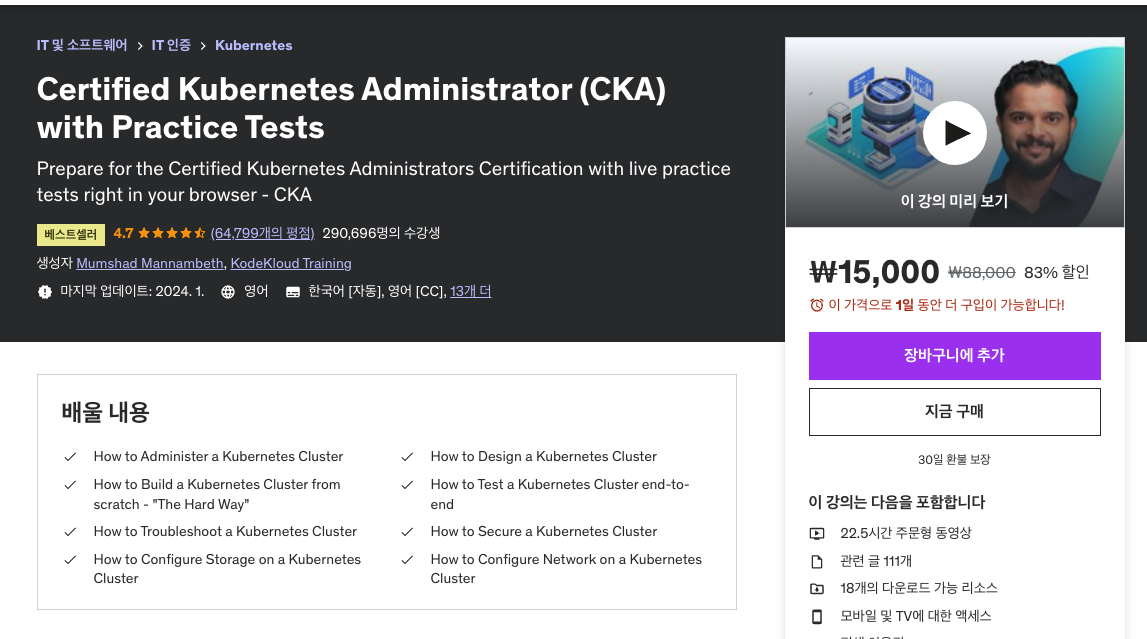
Task: Click the star rating icons
Action: tap(172, 233)
